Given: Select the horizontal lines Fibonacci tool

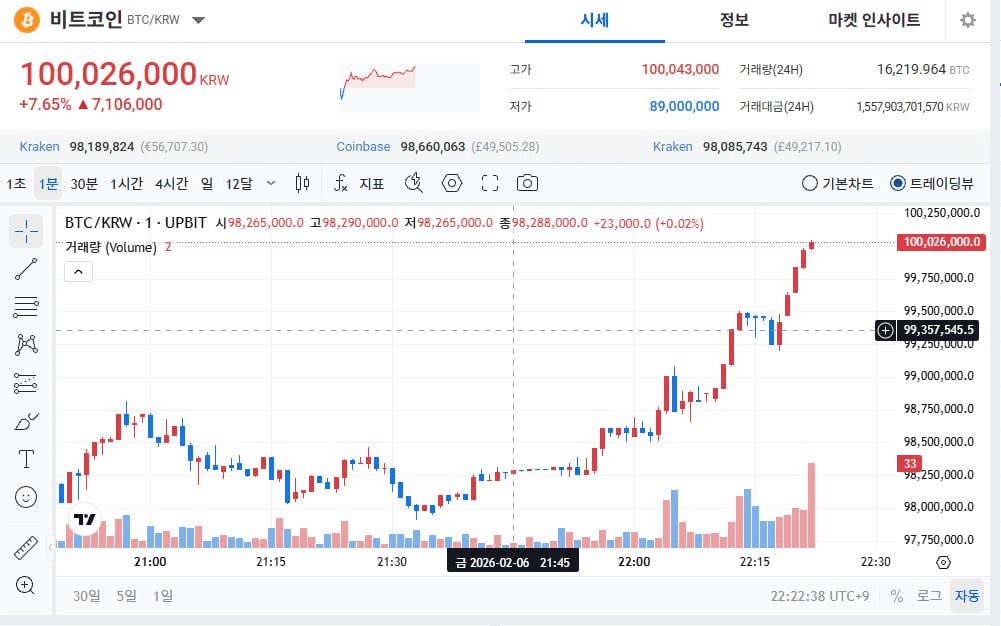Looking at the screenshot, I should pos(26,307).
